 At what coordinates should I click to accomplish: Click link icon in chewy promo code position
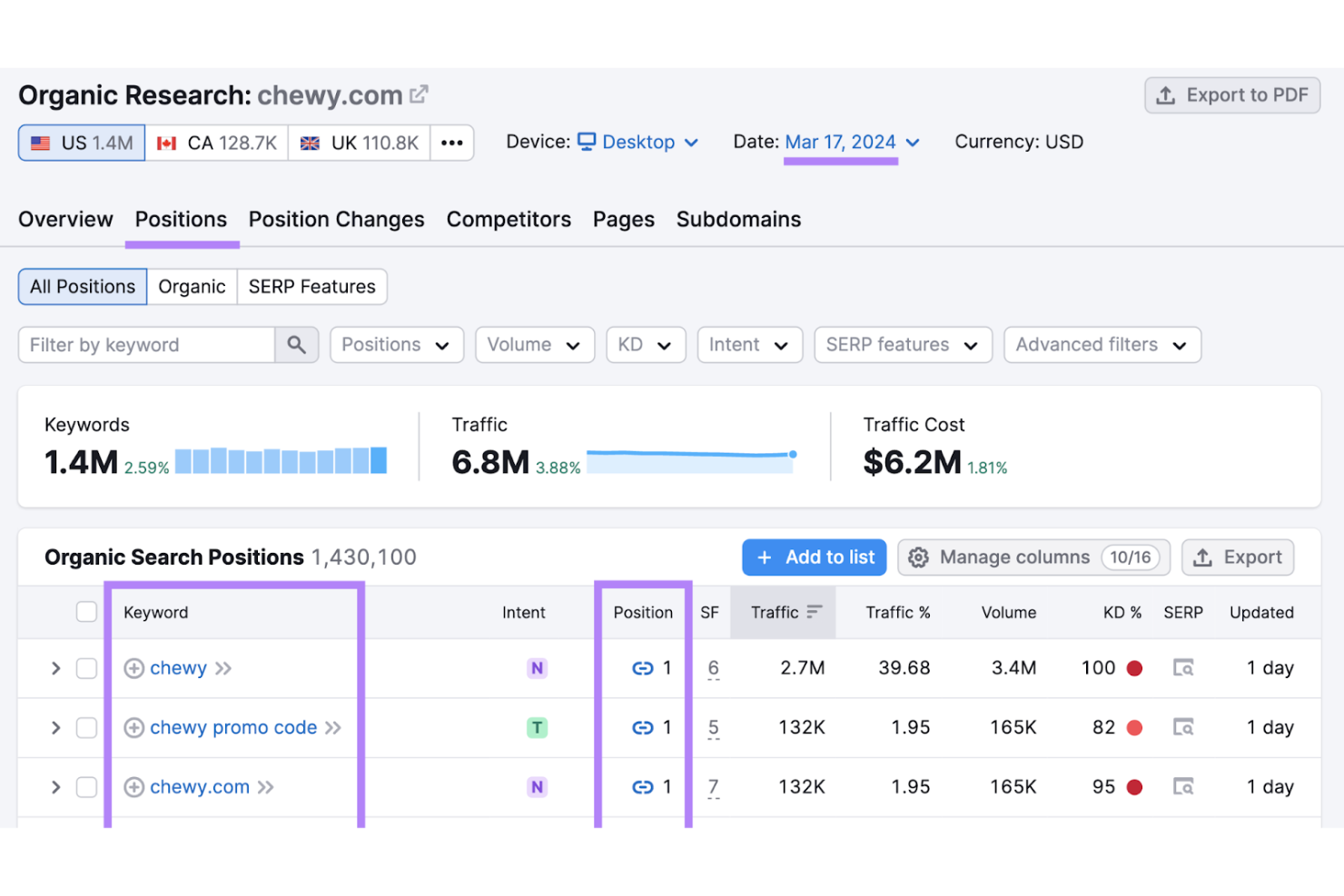pyautogui.click(x=643, y=728)
